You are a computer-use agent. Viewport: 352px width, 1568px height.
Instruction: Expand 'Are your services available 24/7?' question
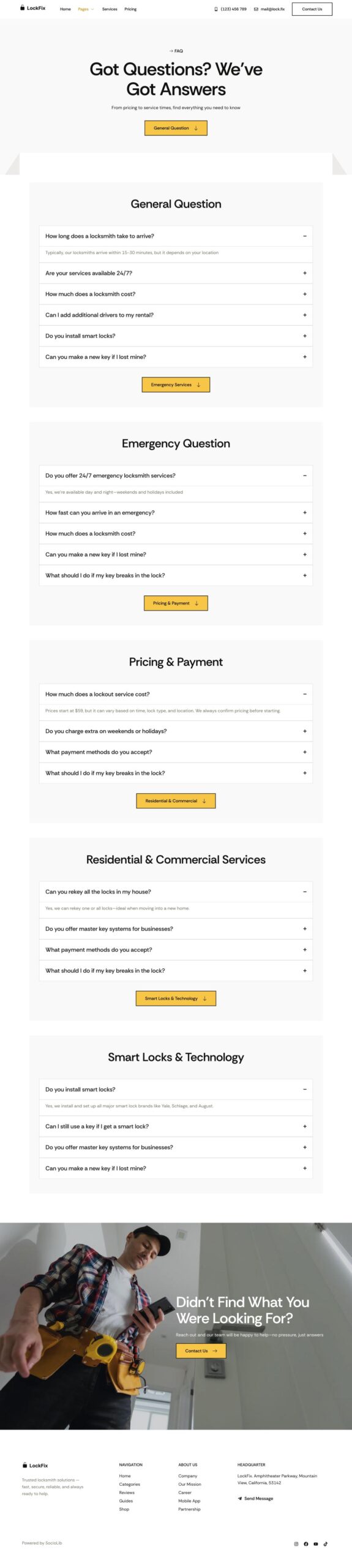[176, 273]
